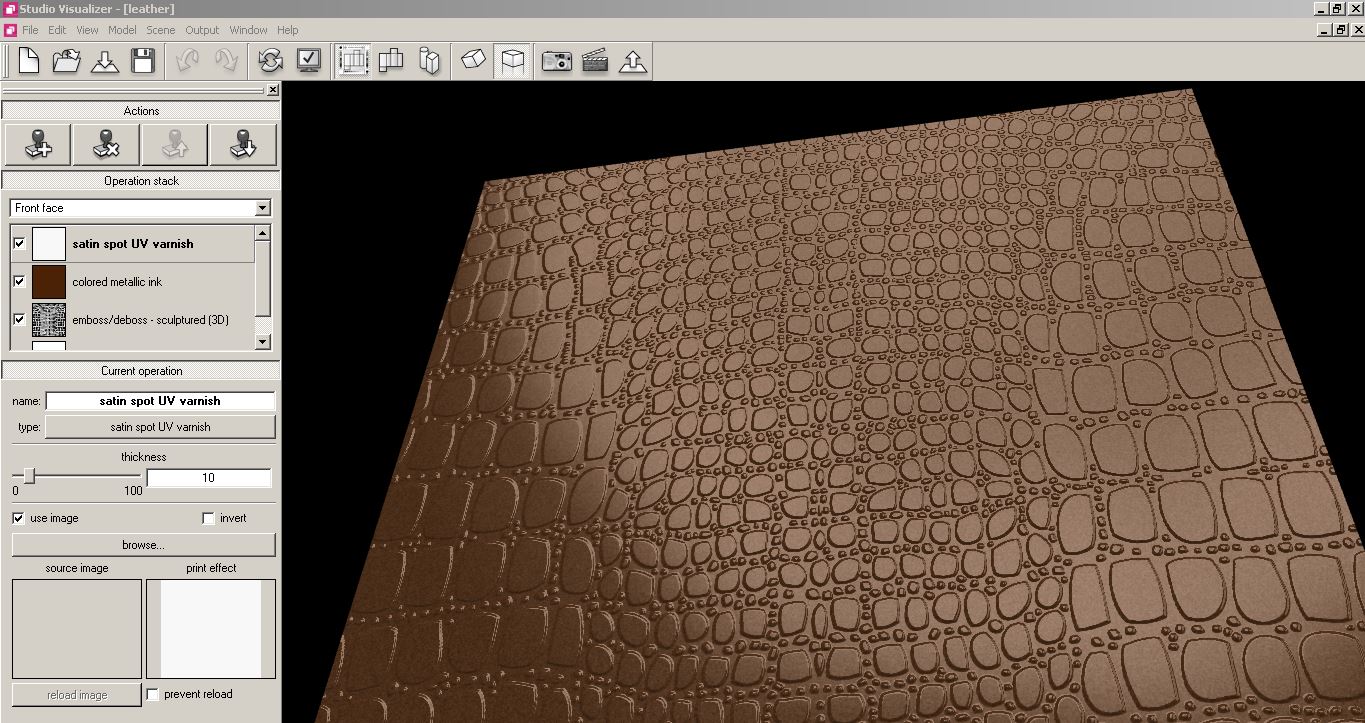Save the project with the floppy disk icon
1365x723 pixels.
[x=143, y=61]
